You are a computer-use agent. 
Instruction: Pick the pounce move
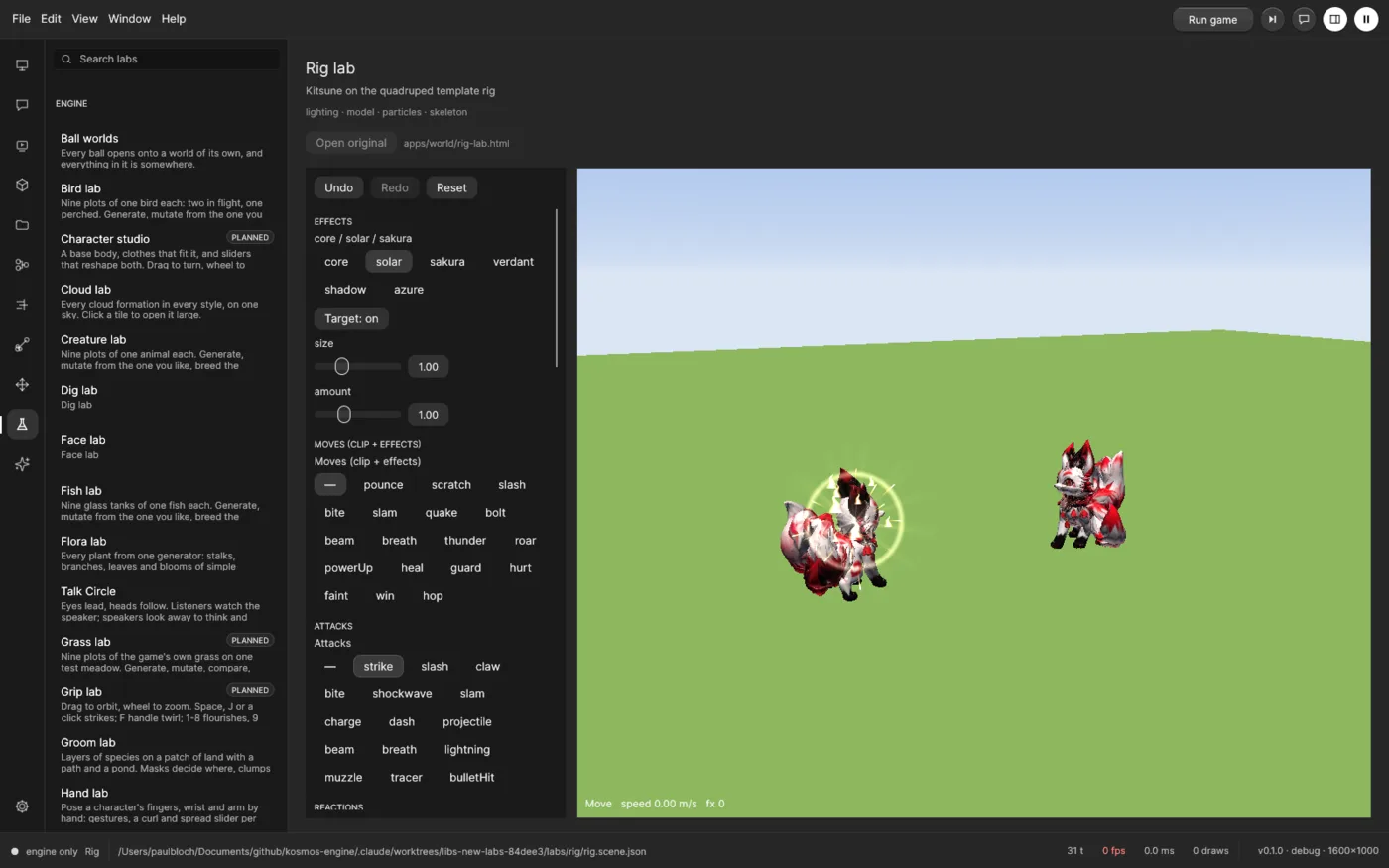point(383,485)
